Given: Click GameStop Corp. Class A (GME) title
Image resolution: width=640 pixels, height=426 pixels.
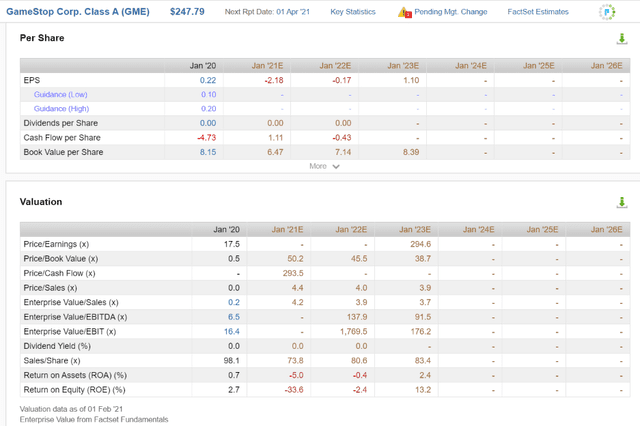Looking at the screenshot, I should pyautogui.click(x=78, y=12).
